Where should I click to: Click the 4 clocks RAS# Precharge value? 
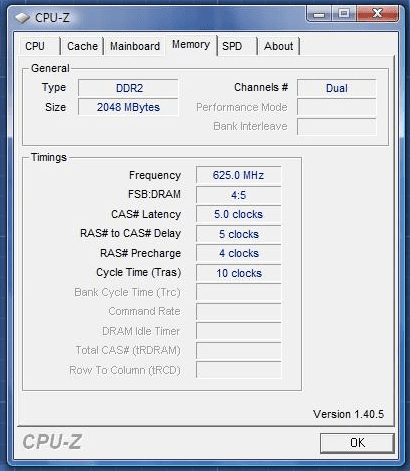click(x=238, y=253)
